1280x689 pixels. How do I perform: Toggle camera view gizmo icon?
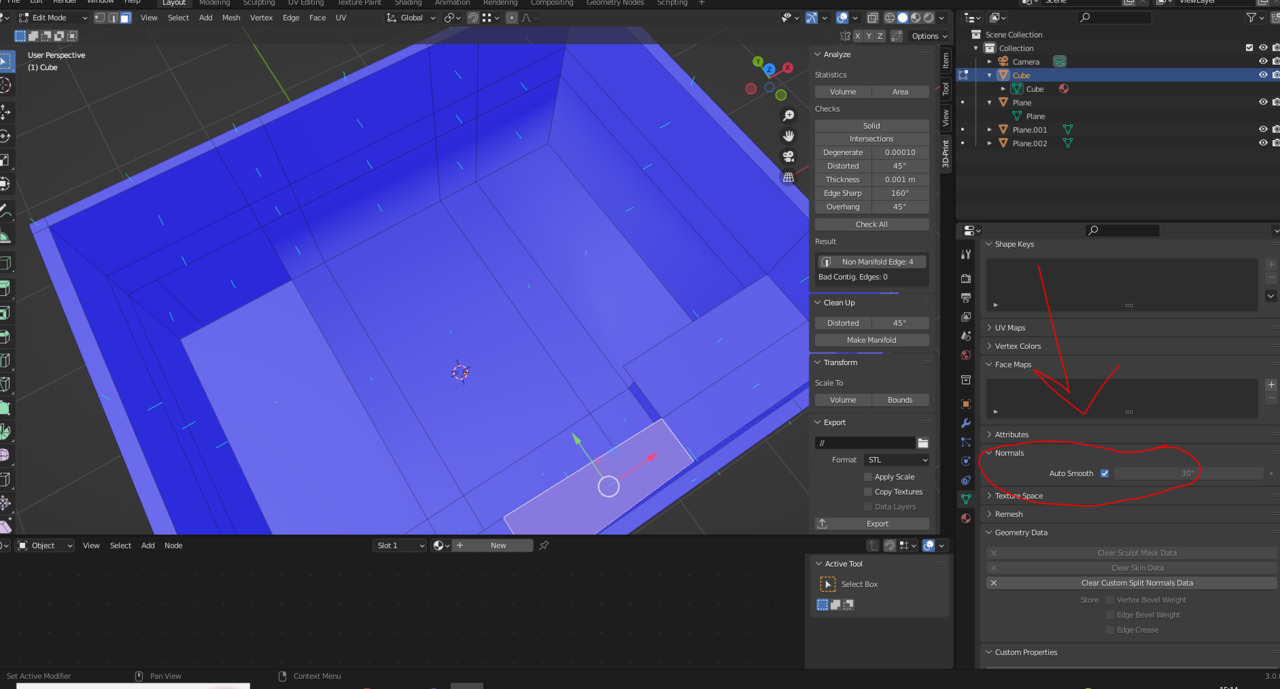coord(789,156)
